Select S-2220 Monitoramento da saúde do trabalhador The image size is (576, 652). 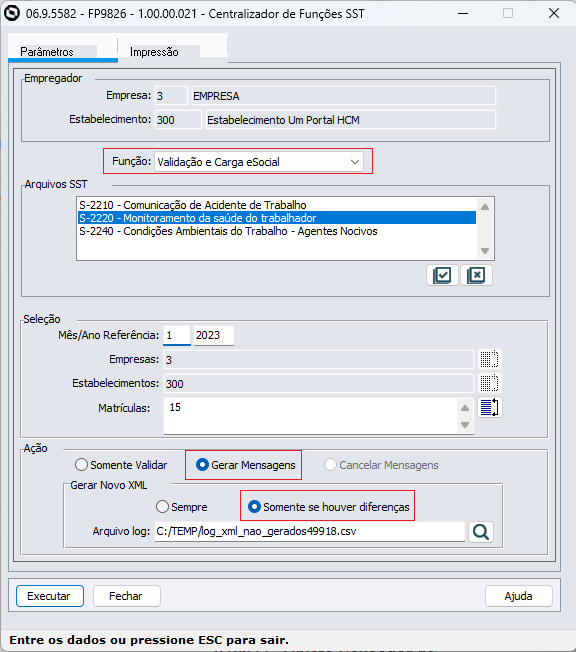tap(277, 218)
